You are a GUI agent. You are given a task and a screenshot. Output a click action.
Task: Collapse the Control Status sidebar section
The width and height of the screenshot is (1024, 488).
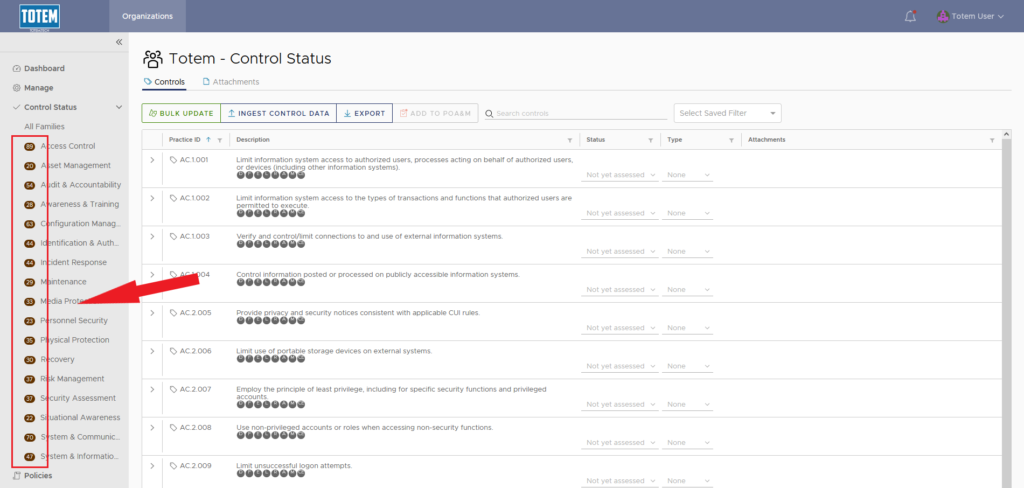click(x=119, y=107)
